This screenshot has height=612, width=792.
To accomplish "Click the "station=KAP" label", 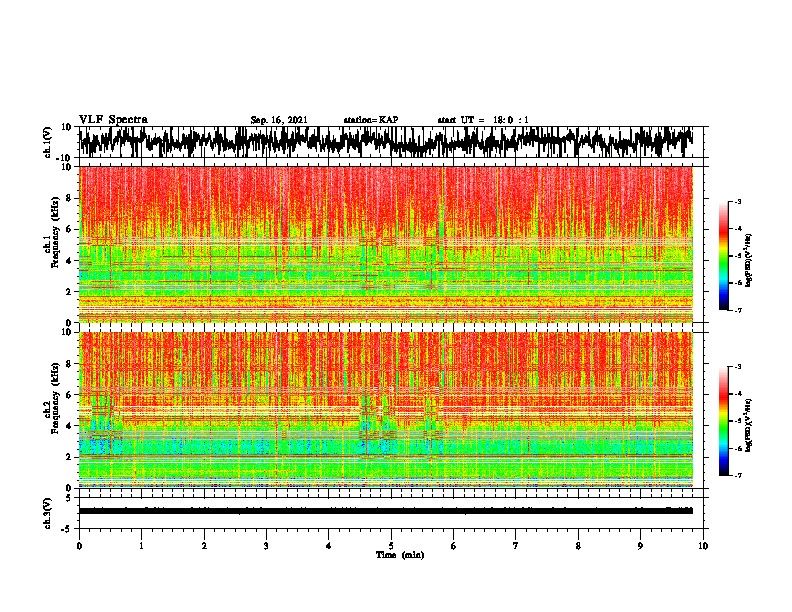I will 371,120.
